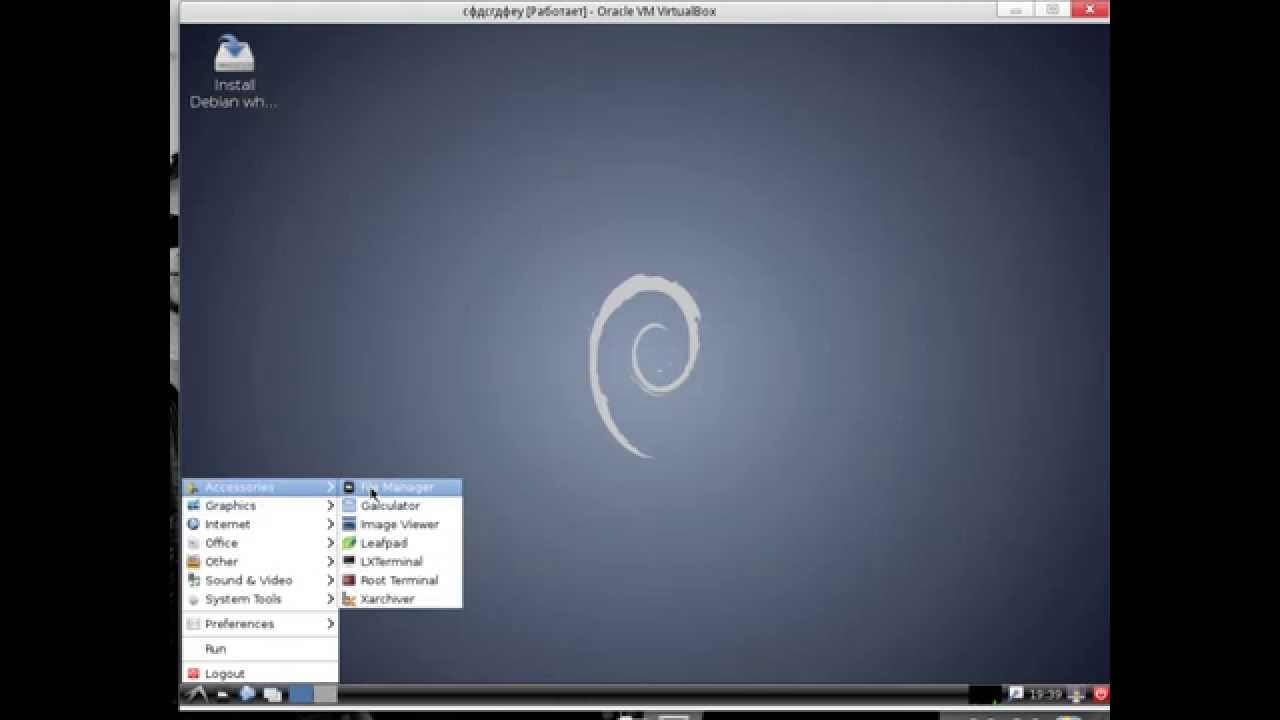Open the network status tray icon
The width and height of the screenshot is (1280, 720).
pos(1077,694)
